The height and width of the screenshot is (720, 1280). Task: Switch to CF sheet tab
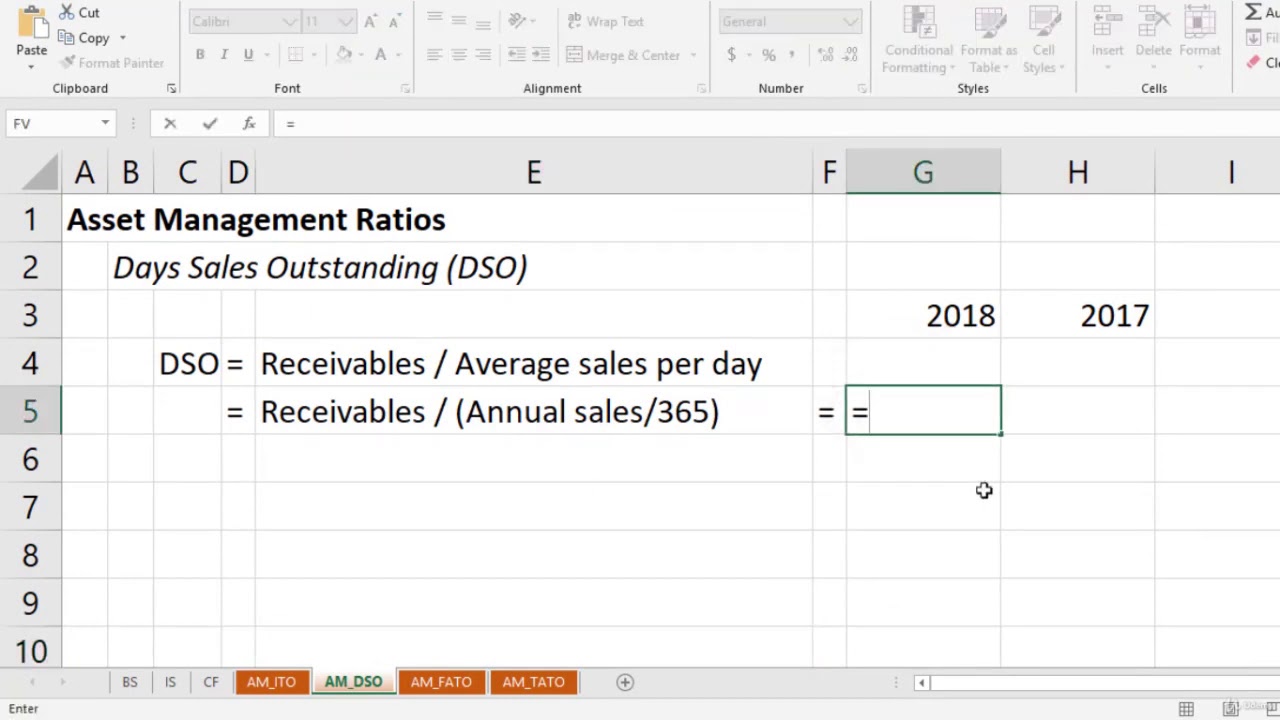tap(211, 682)
